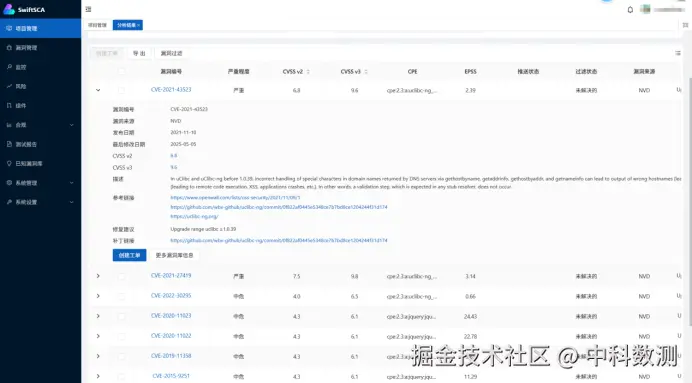Expand the CVE-2021-27419 row

(98, 276)
